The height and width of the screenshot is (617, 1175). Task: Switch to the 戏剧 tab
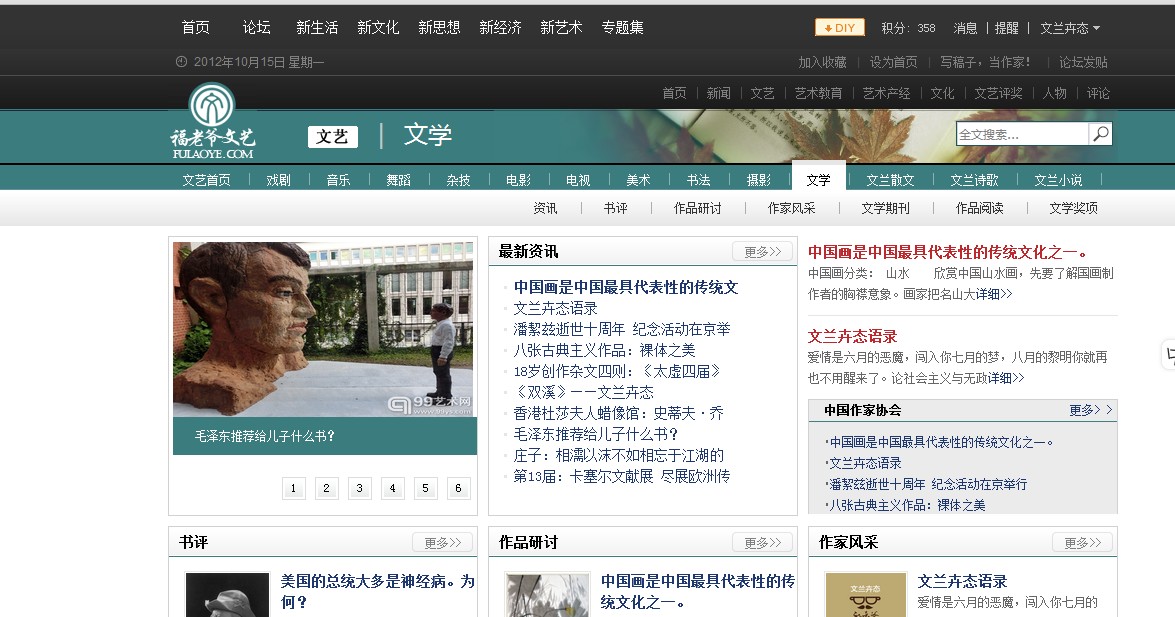(278, 180)
